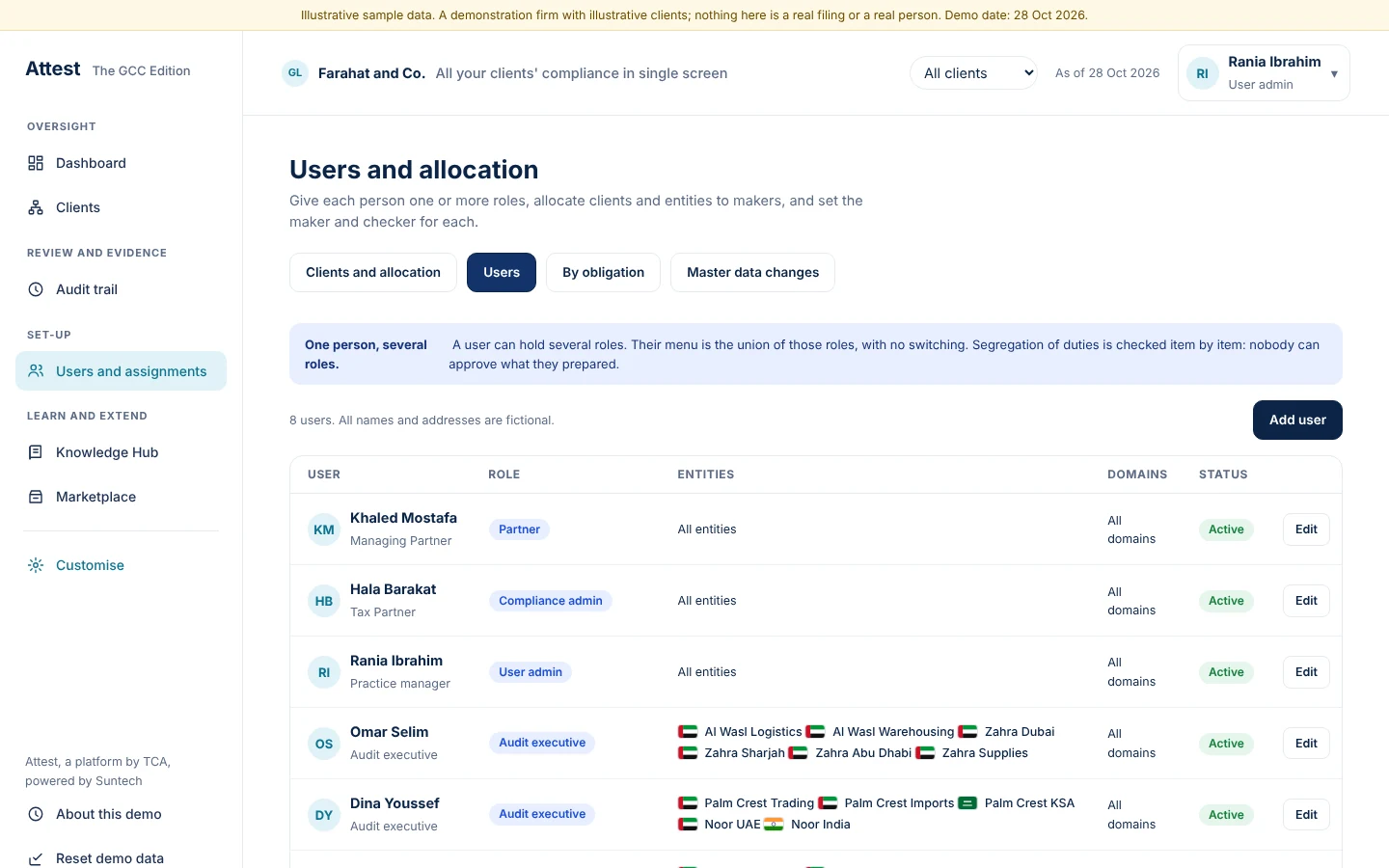Viewport: 1389px width, 868px height.
Task: Click the Audit trail clock icon
Action: [36, 289]
